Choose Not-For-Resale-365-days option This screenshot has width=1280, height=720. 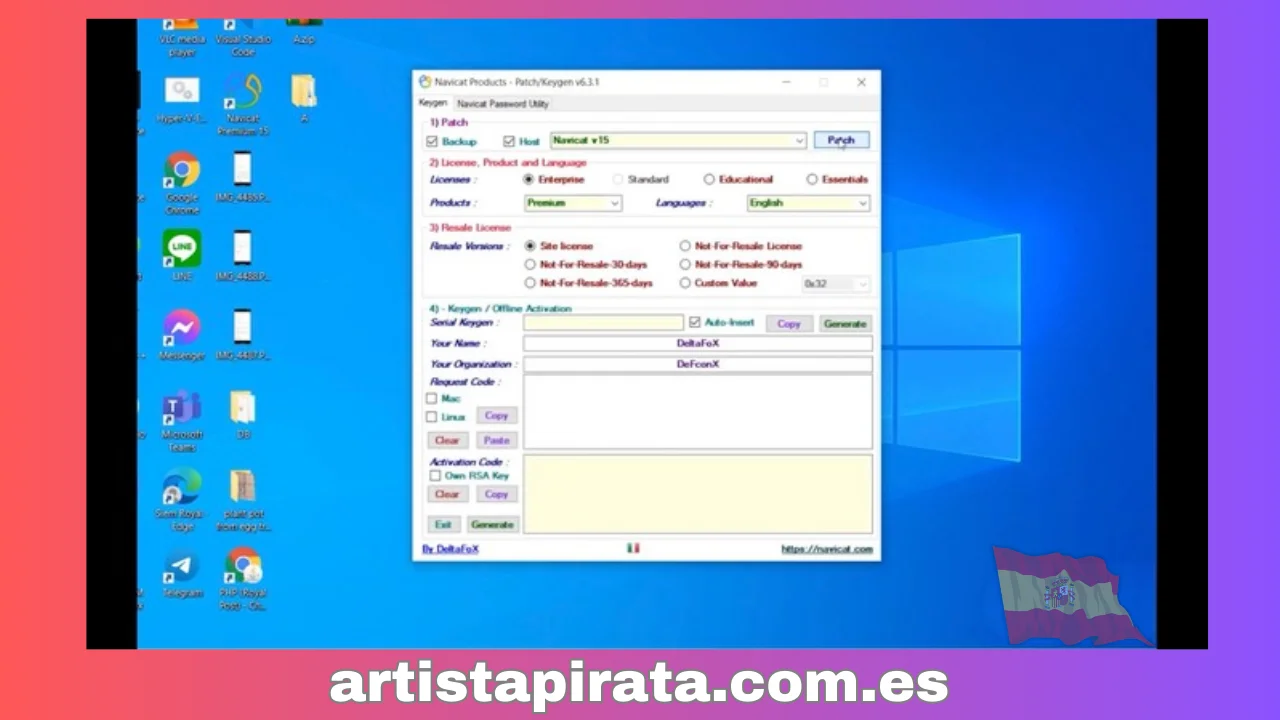point(530,283)
